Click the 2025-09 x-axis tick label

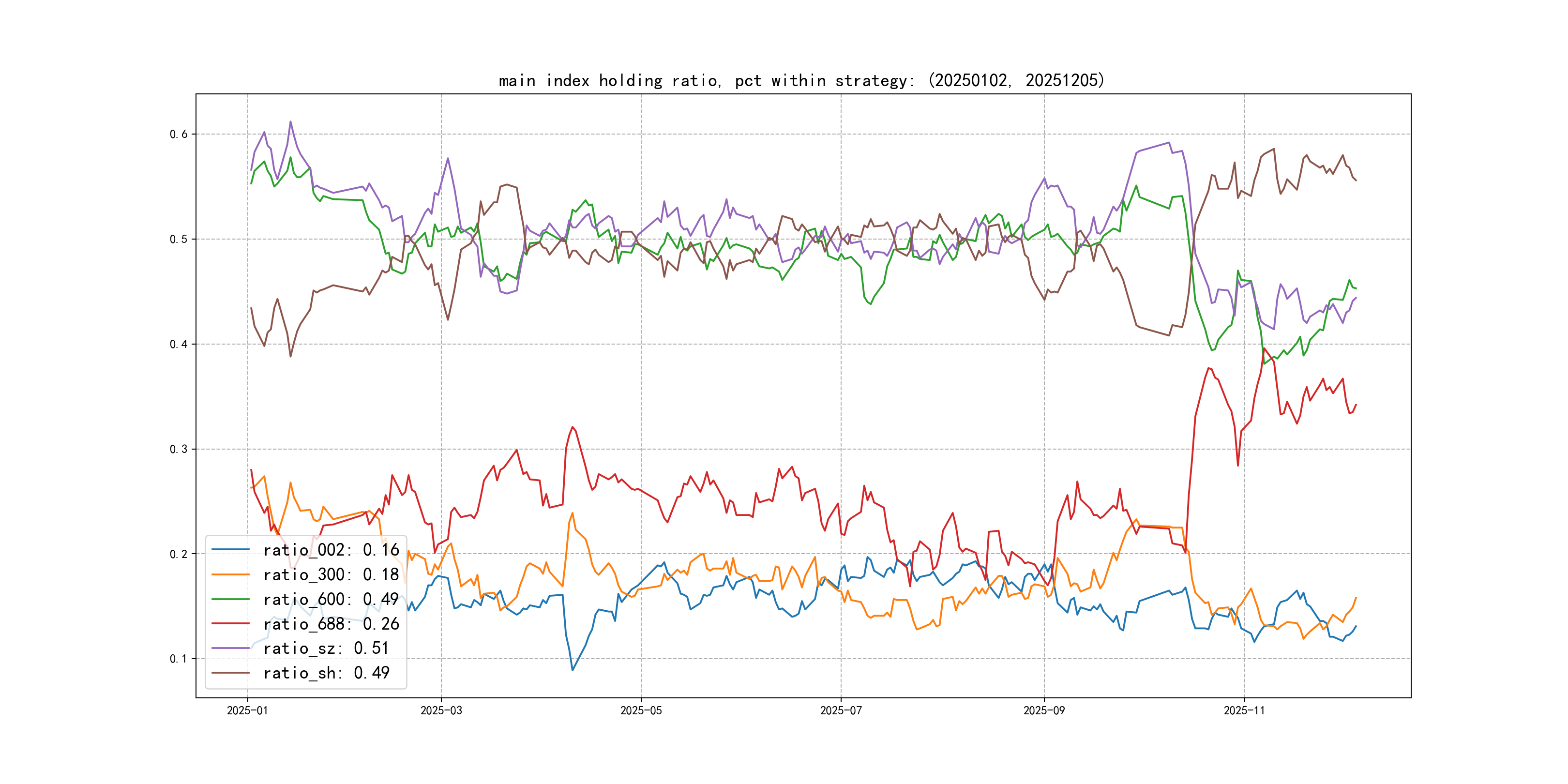1044,711
